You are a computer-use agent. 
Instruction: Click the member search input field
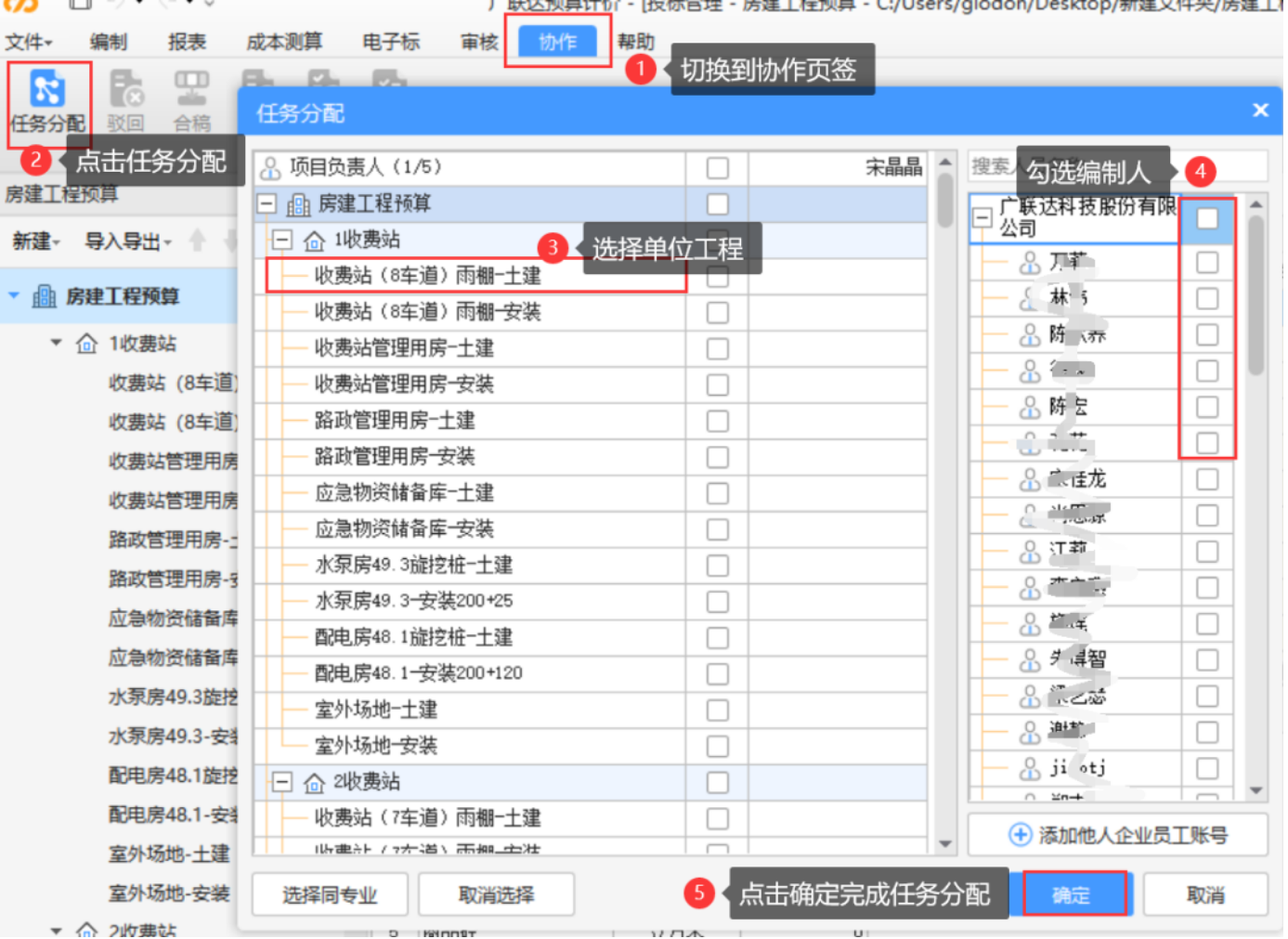coord(1118,166)
